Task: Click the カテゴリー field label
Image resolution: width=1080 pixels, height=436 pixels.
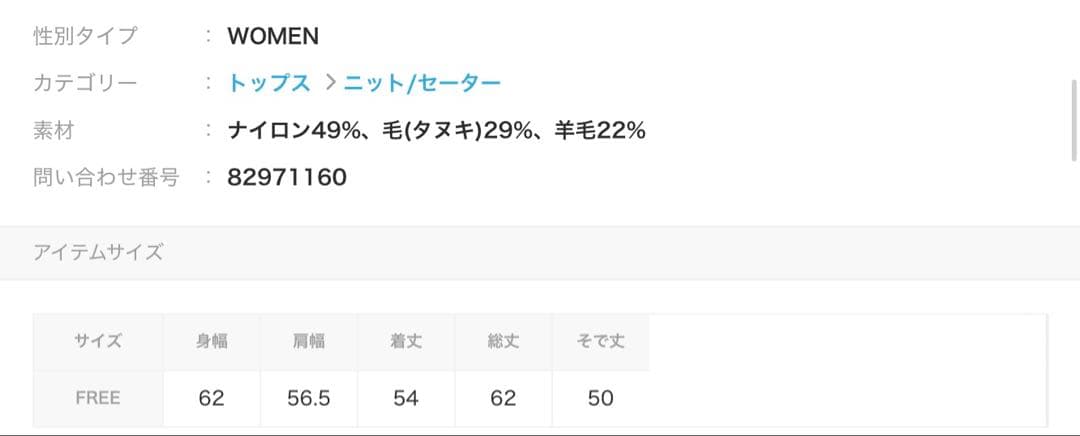Action: pyautogui.click(x=85, y=84)
